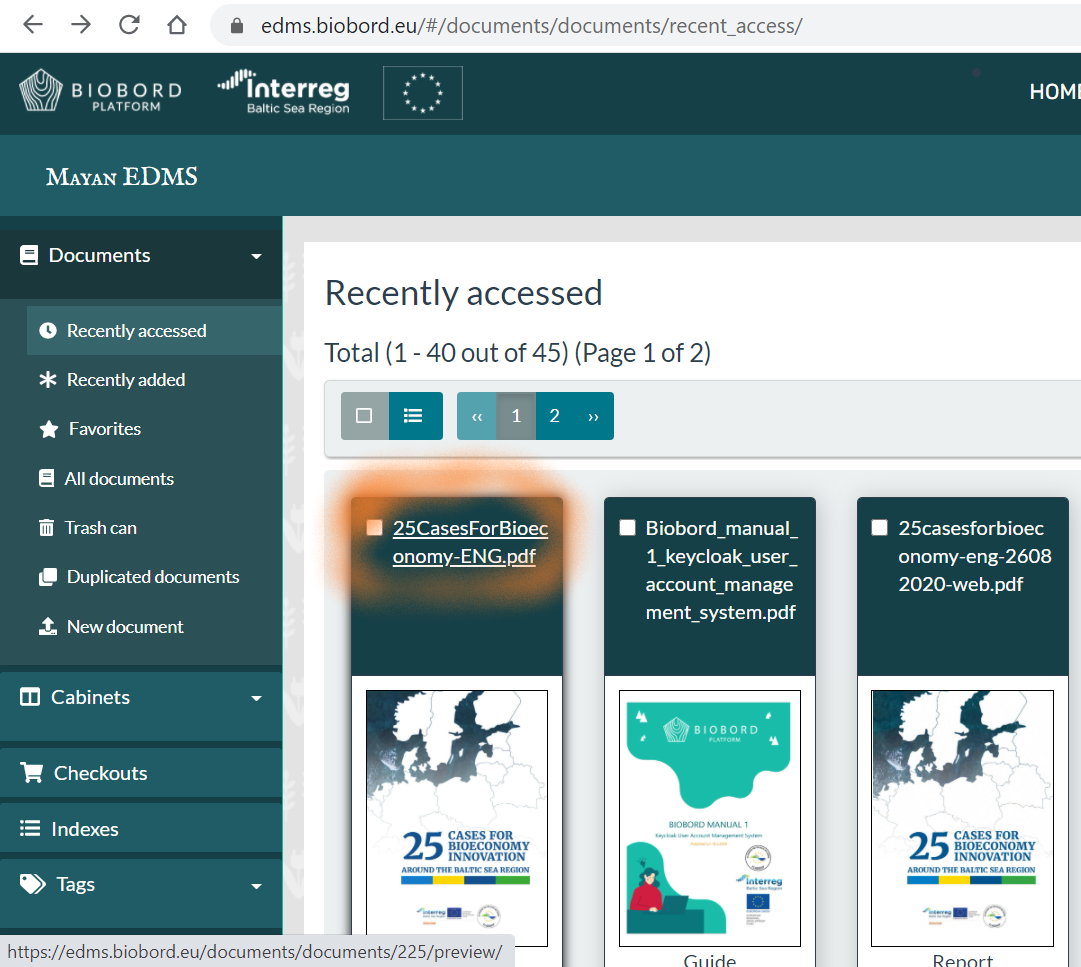The width and height of the screenshot is (1081, 967).
Task: Click the clock icon beside Recently accessed
Action: click(x=48, y=330)
